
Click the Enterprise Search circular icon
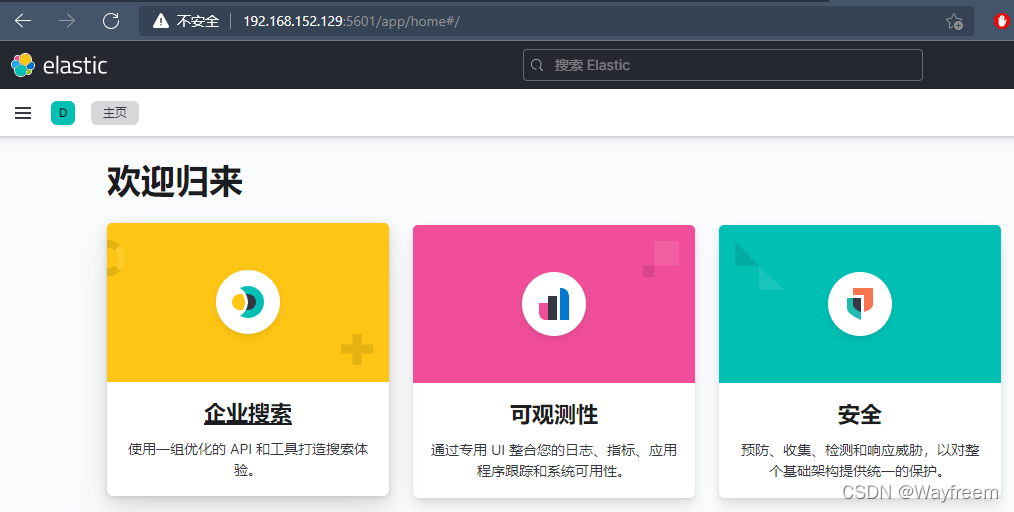[248, 302]
